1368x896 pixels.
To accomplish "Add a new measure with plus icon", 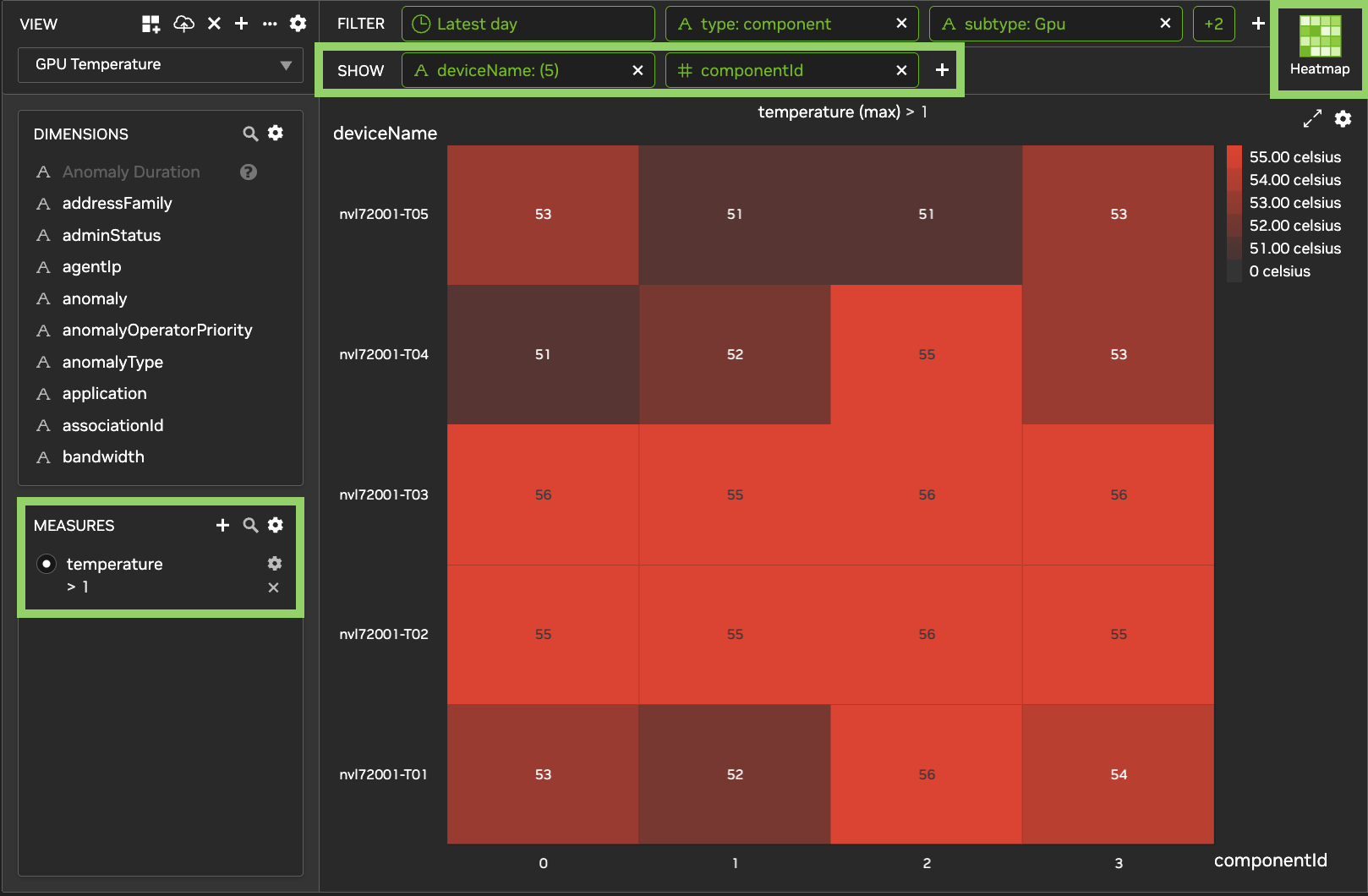I will click(x=223, y=525).
